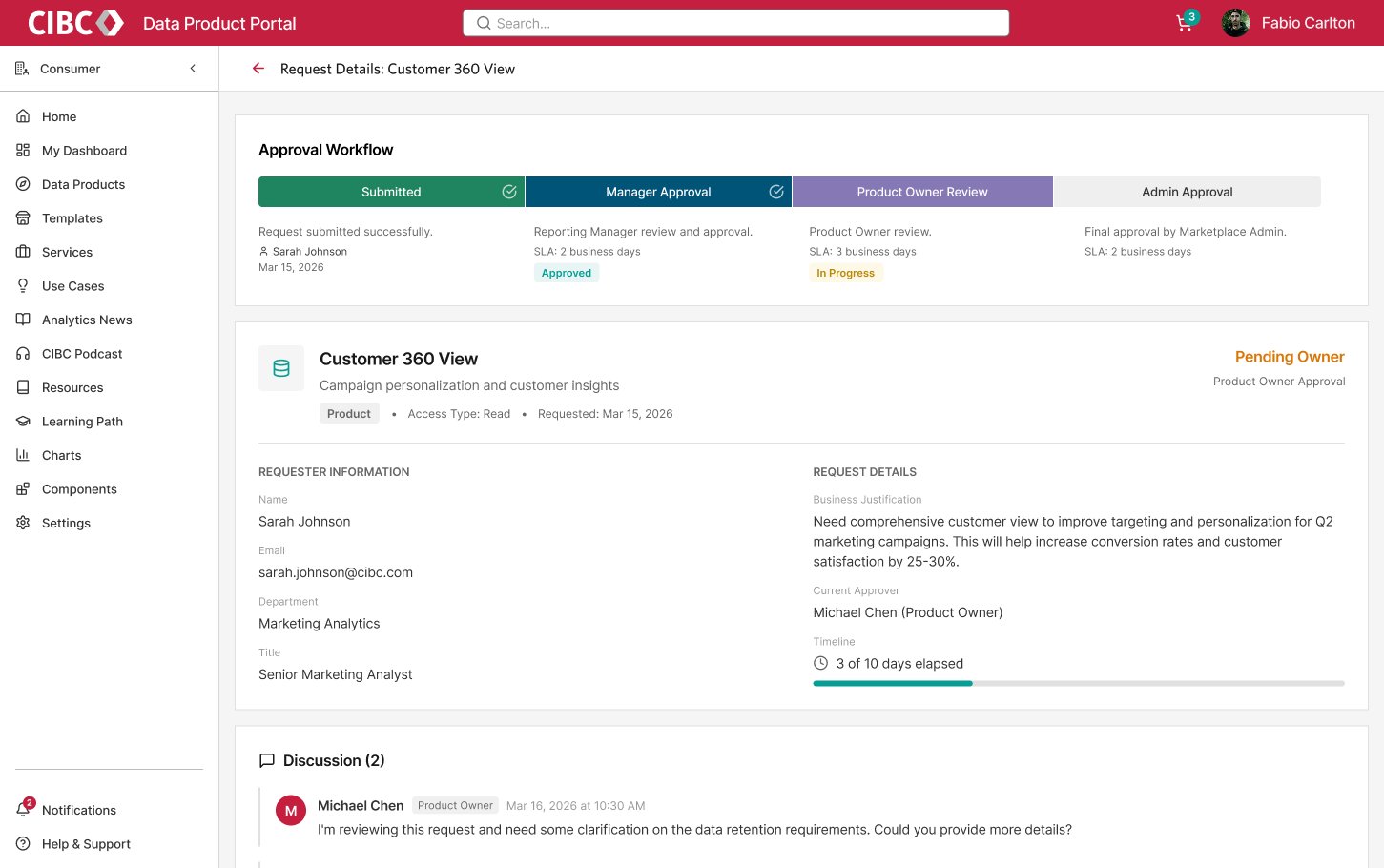Click the Marketing Analytics department value
Image resolution: width=1384 pixels, height=868 pixels.
point(320,624)
